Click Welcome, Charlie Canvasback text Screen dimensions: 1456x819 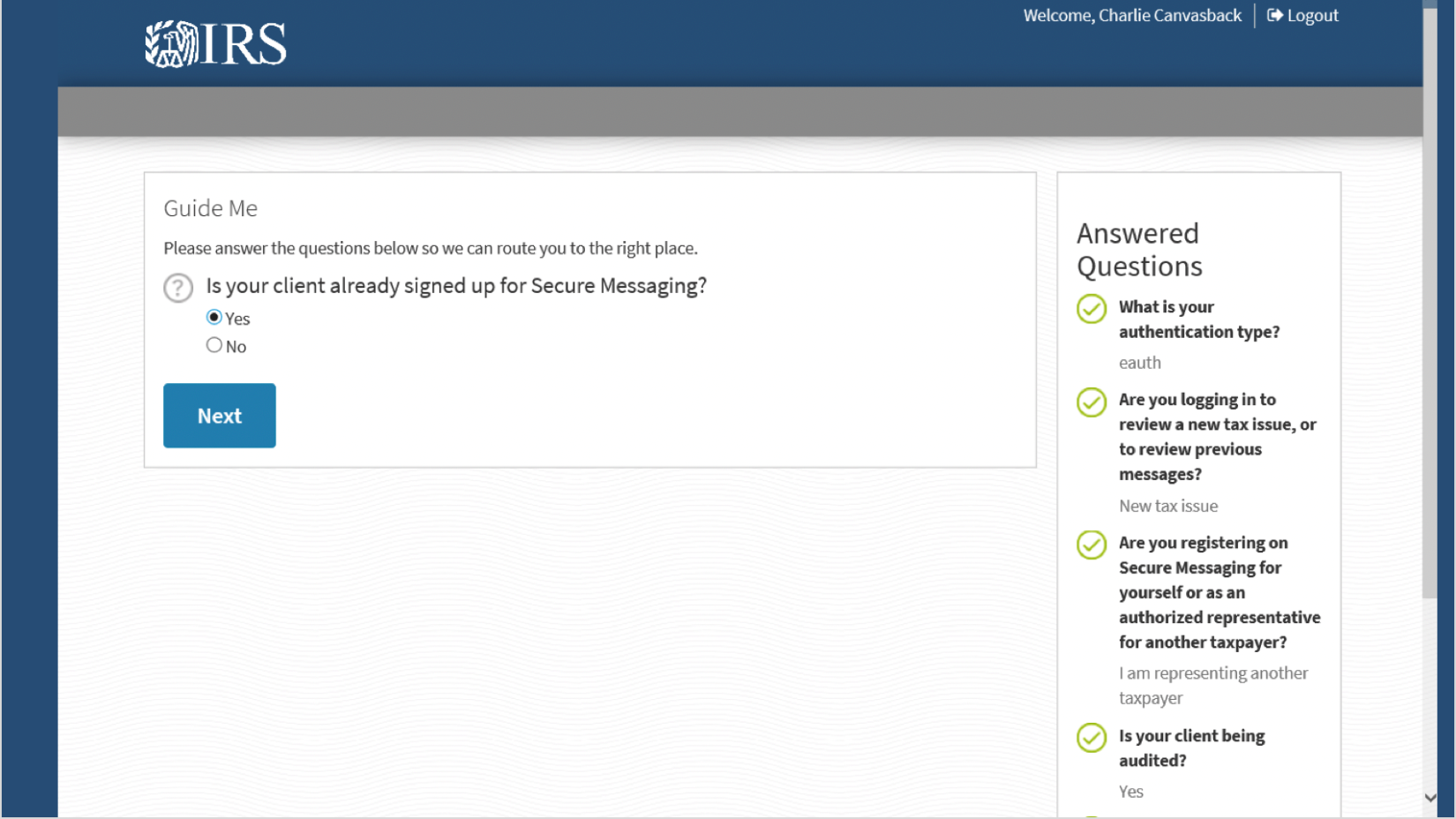[x=1132, y=15]
